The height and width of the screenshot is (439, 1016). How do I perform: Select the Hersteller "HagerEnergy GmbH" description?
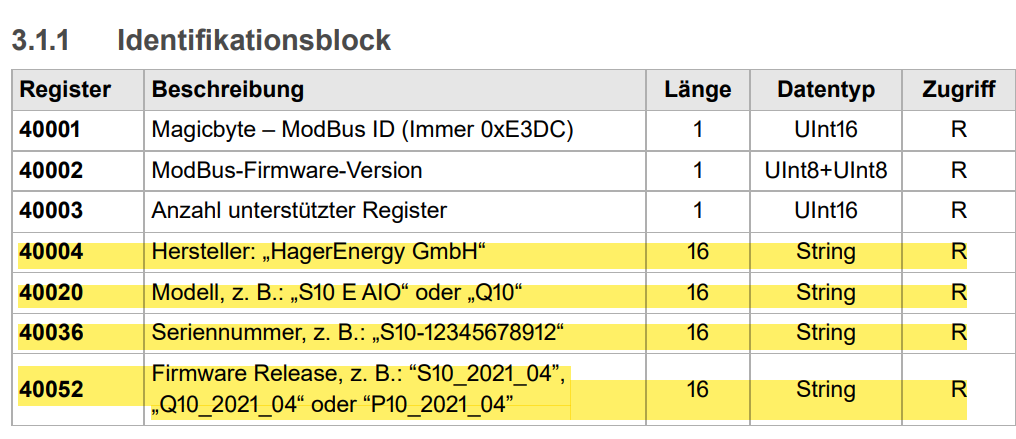click(324, 252)
